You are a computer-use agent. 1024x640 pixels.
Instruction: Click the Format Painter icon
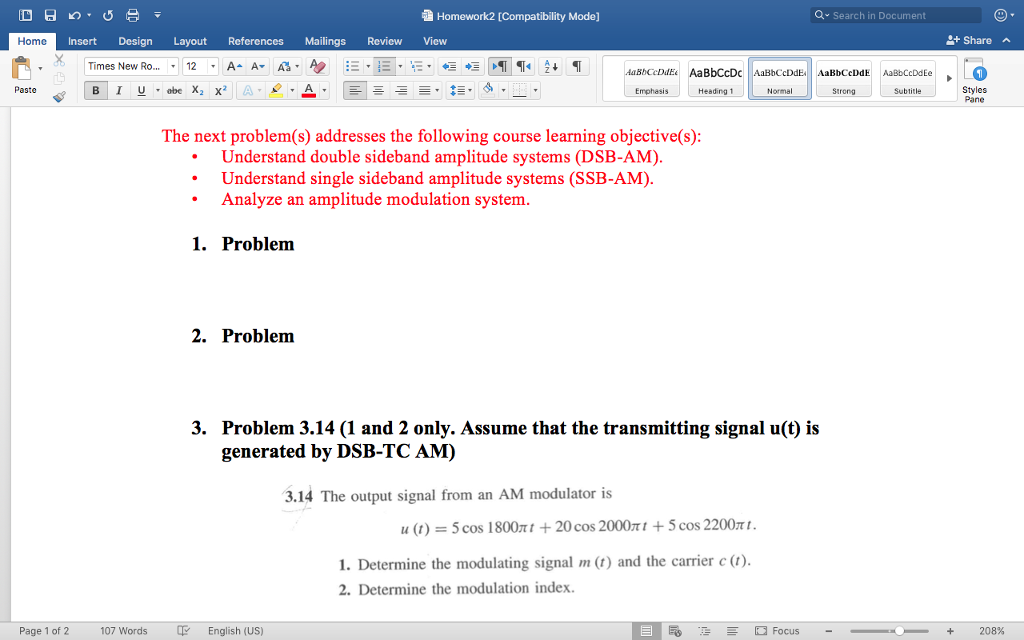tap(59, 97)
